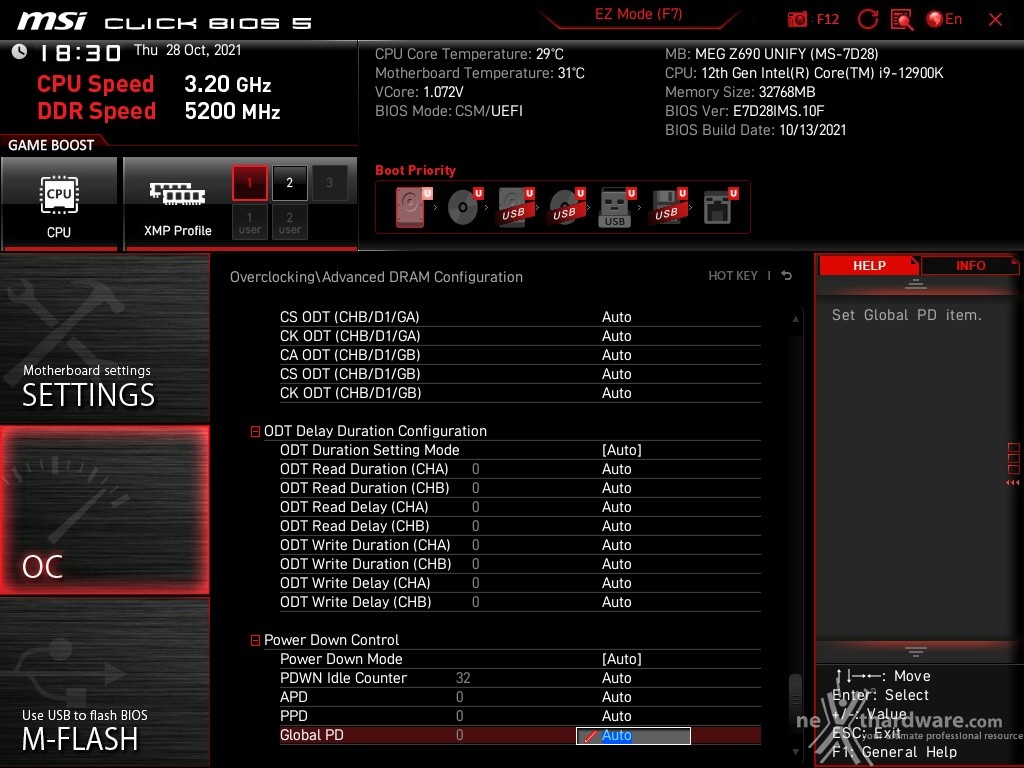Select ODT Read Delay (CHB) setting
The height and width of the screenshot is (768, 1024).
click(520, 526)
